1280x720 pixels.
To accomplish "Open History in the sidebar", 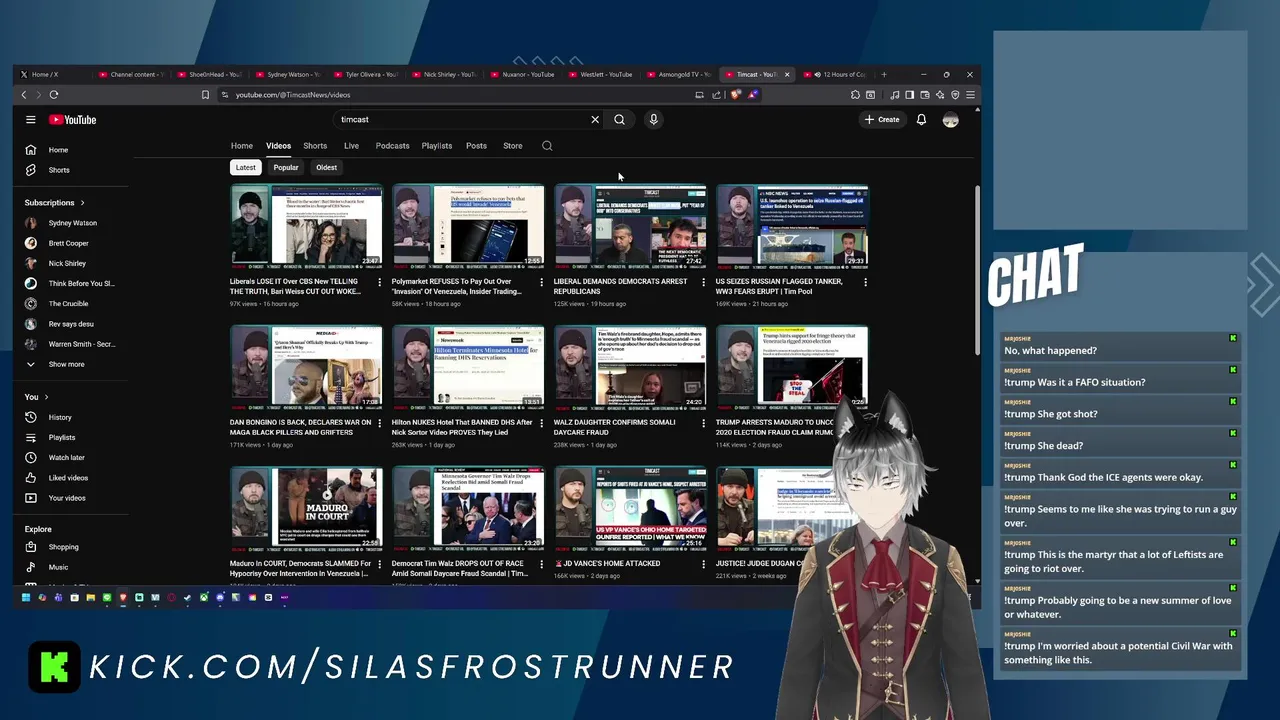I will click(75, 417).
